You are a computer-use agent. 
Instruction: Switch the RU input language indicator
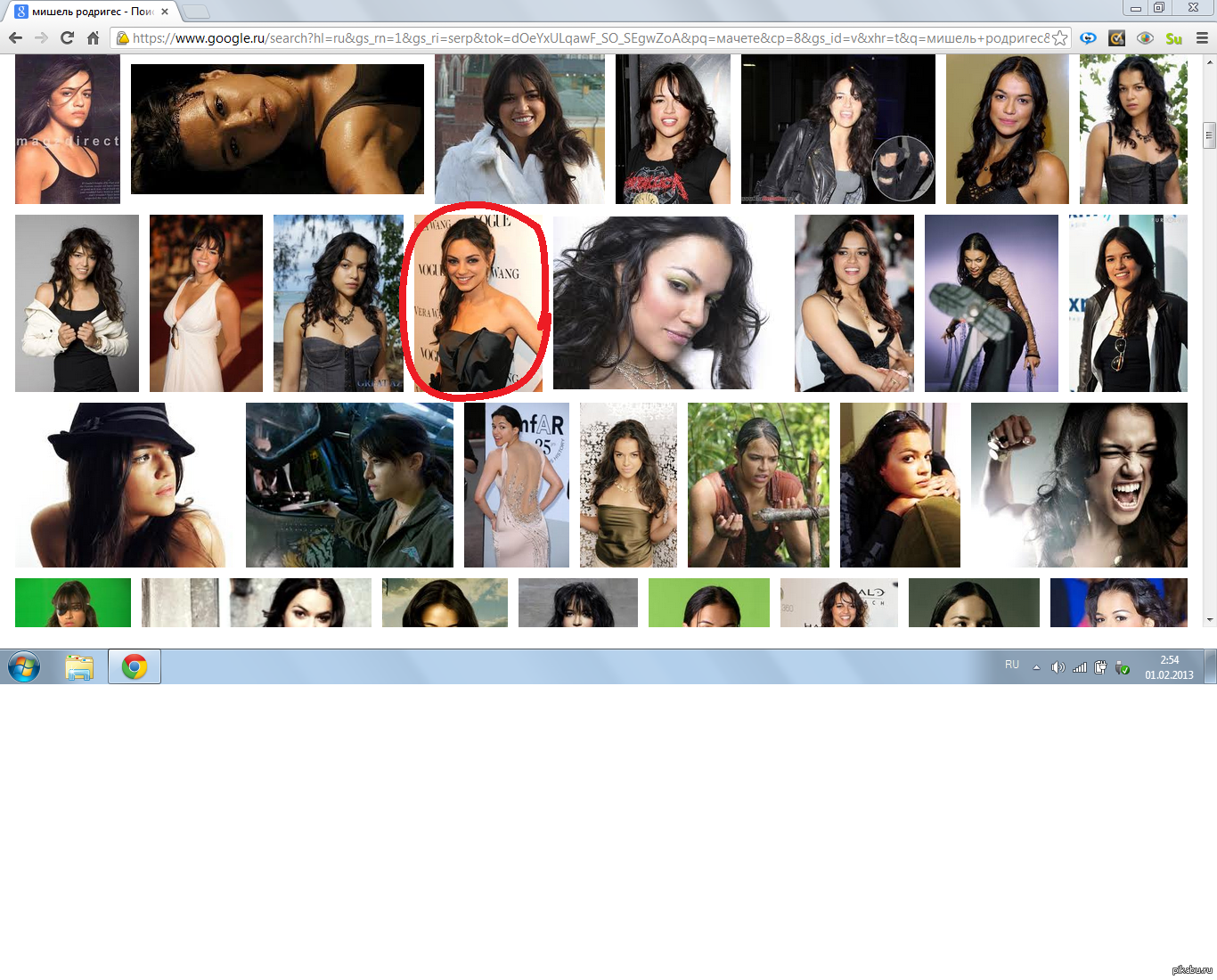tap(1012, 665)
